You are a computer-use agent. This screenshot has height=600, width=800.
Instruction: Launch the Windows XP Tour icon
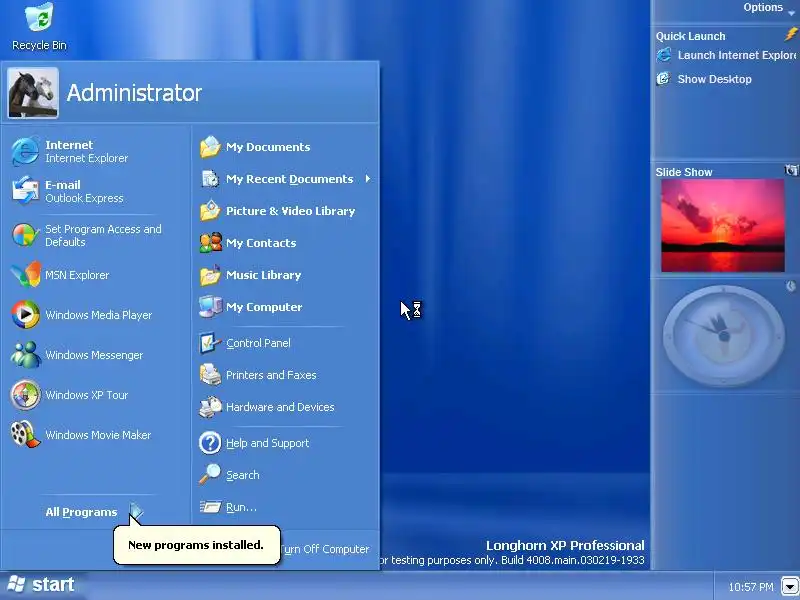25,394
